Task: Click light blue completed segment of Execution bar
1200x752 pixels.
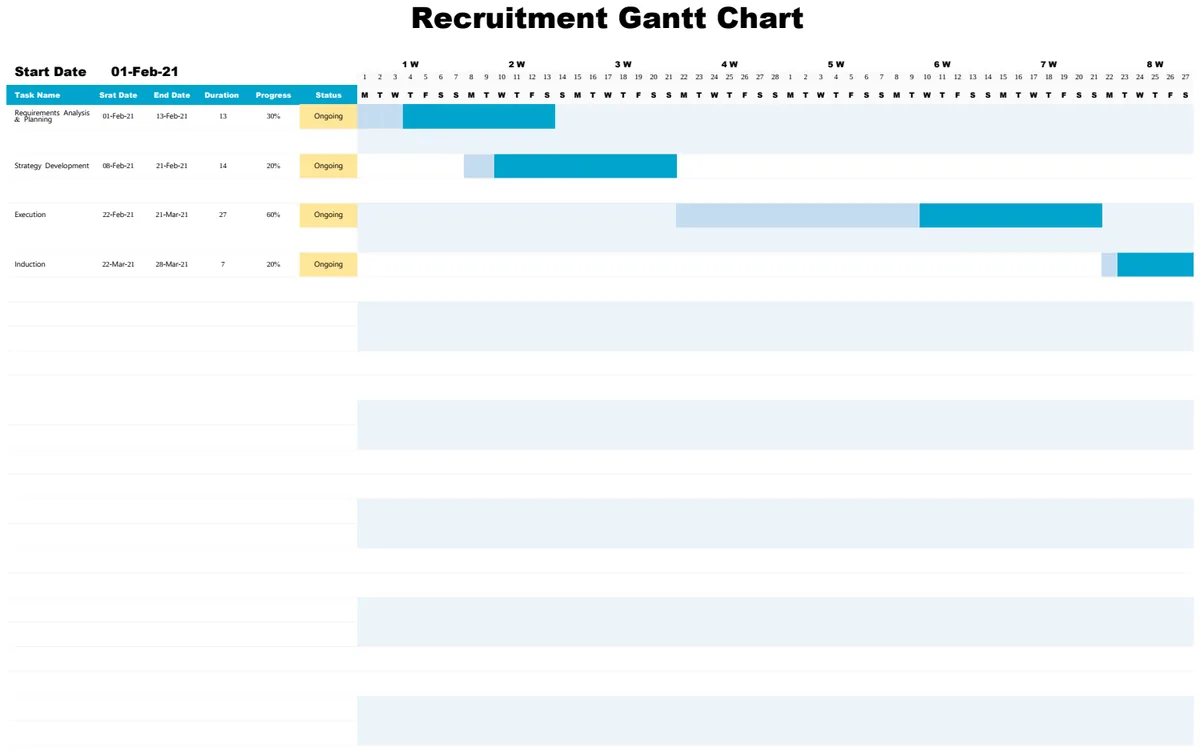Action: coord(798,215)
